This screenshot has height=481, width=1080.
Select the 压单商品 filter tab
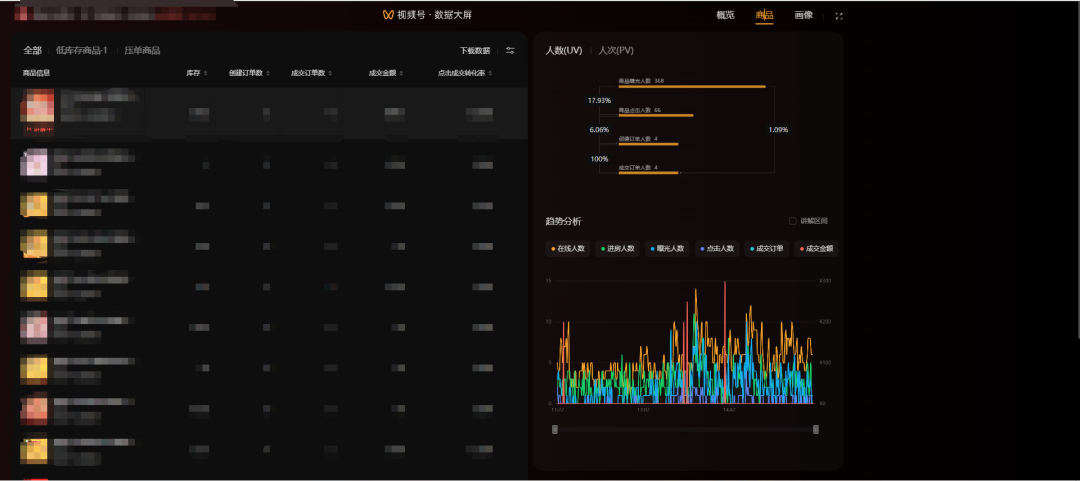[143, 50]
